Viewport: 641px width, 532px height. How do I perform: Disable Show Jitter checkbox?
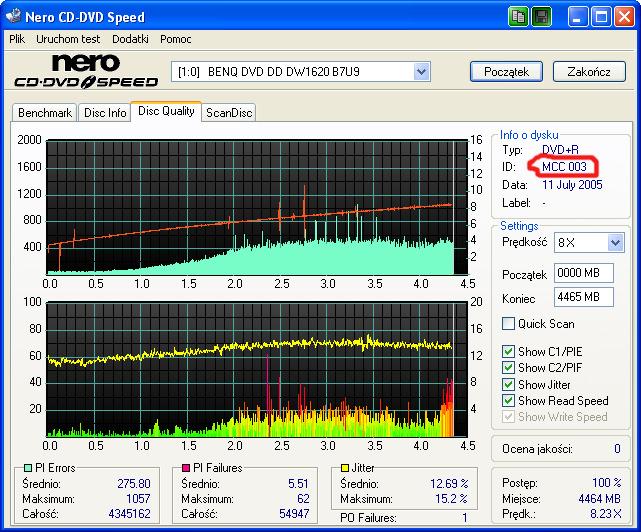[508, 384]
